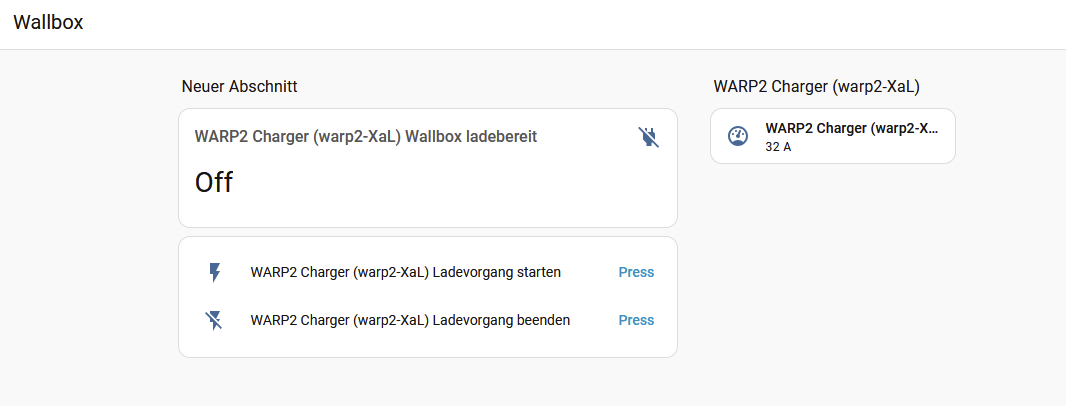The image size is (1066, 406).
Task: Click the right-hand WARP2 Charger section heading
Action: 816,87
